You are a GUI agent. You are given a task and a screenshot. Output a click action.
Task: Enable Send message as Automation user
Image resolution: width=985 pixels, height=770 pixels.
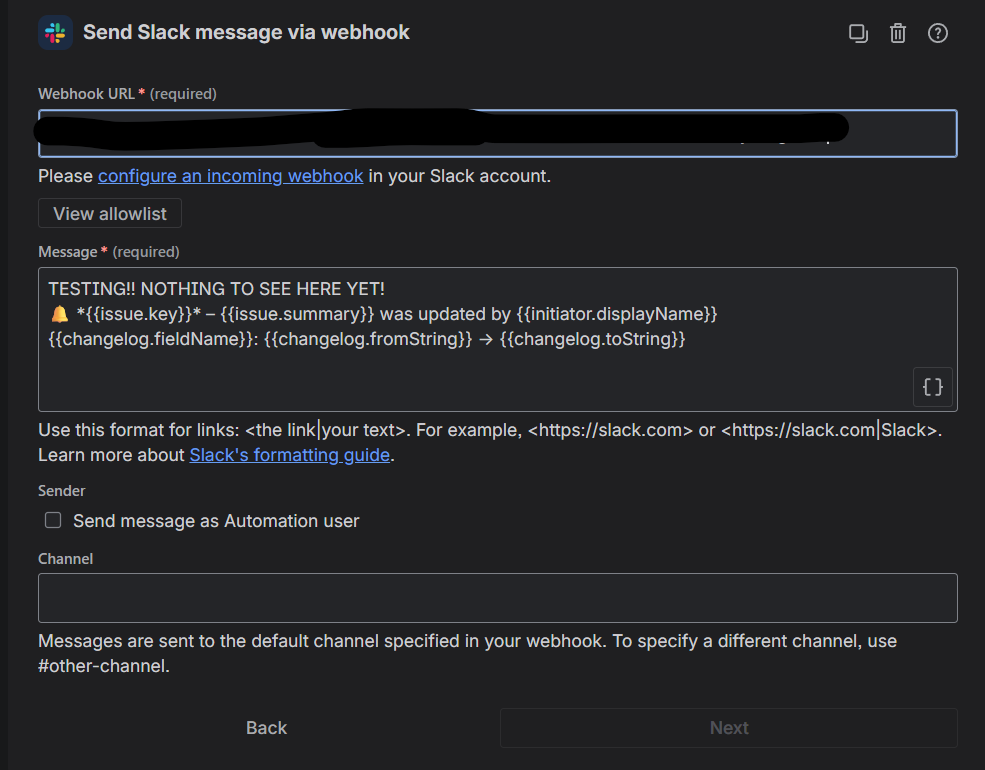tap(53, 520)
